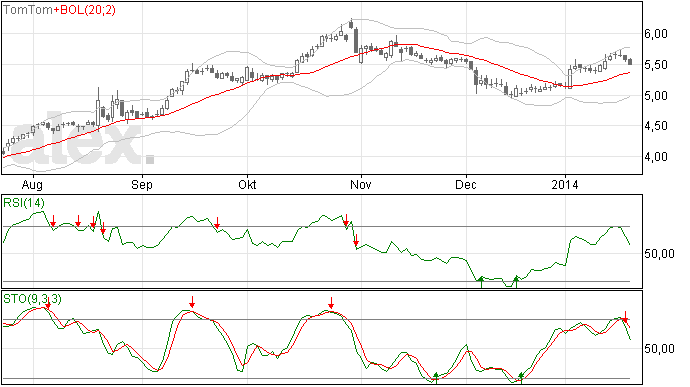
Task: Click the tall black candlestick at end of October
Action: click(x=356, y=41)
